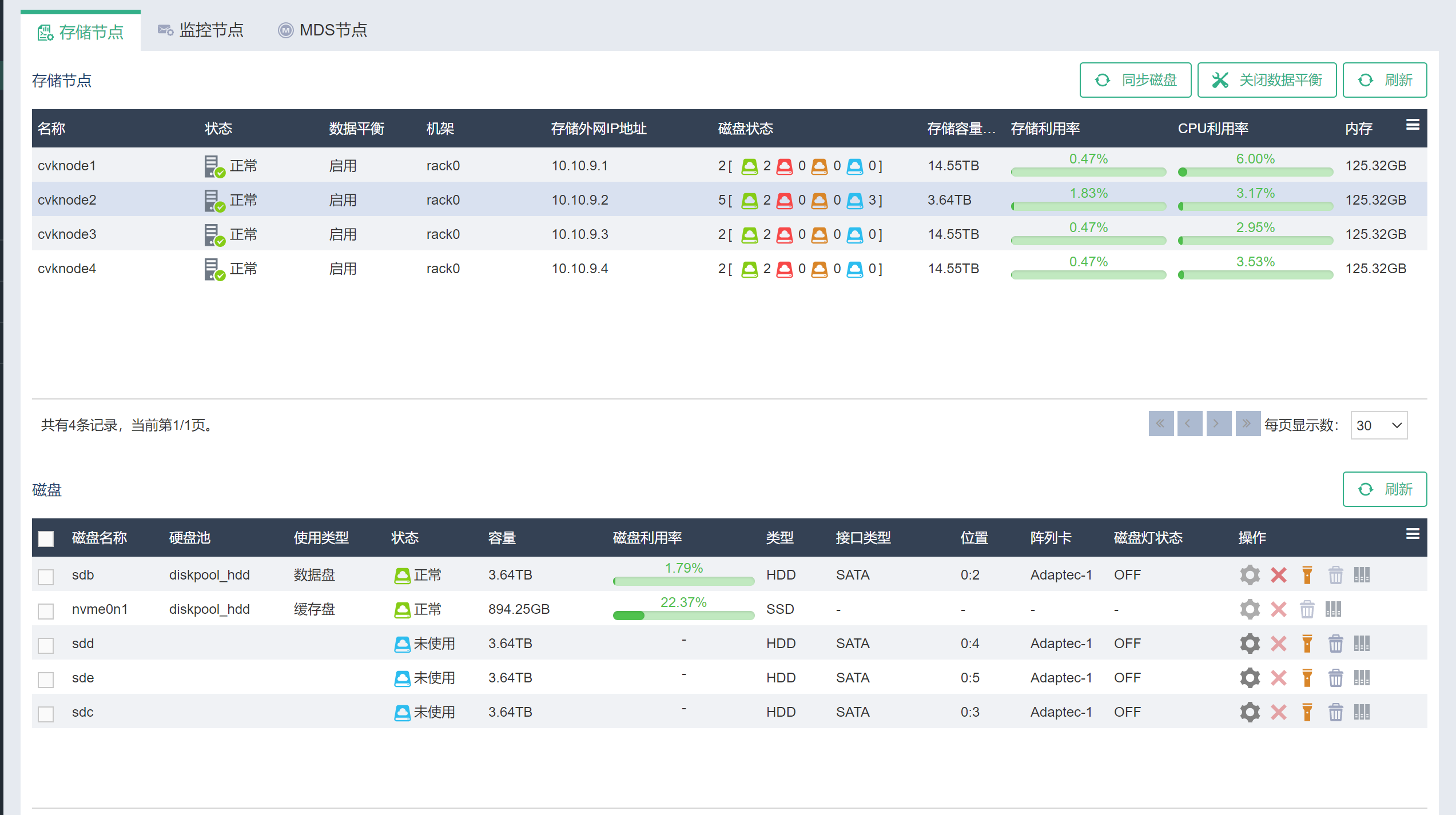1456x815 pixels.
Task: Open storage node table column menu
Action: [x=1413, y=125]
